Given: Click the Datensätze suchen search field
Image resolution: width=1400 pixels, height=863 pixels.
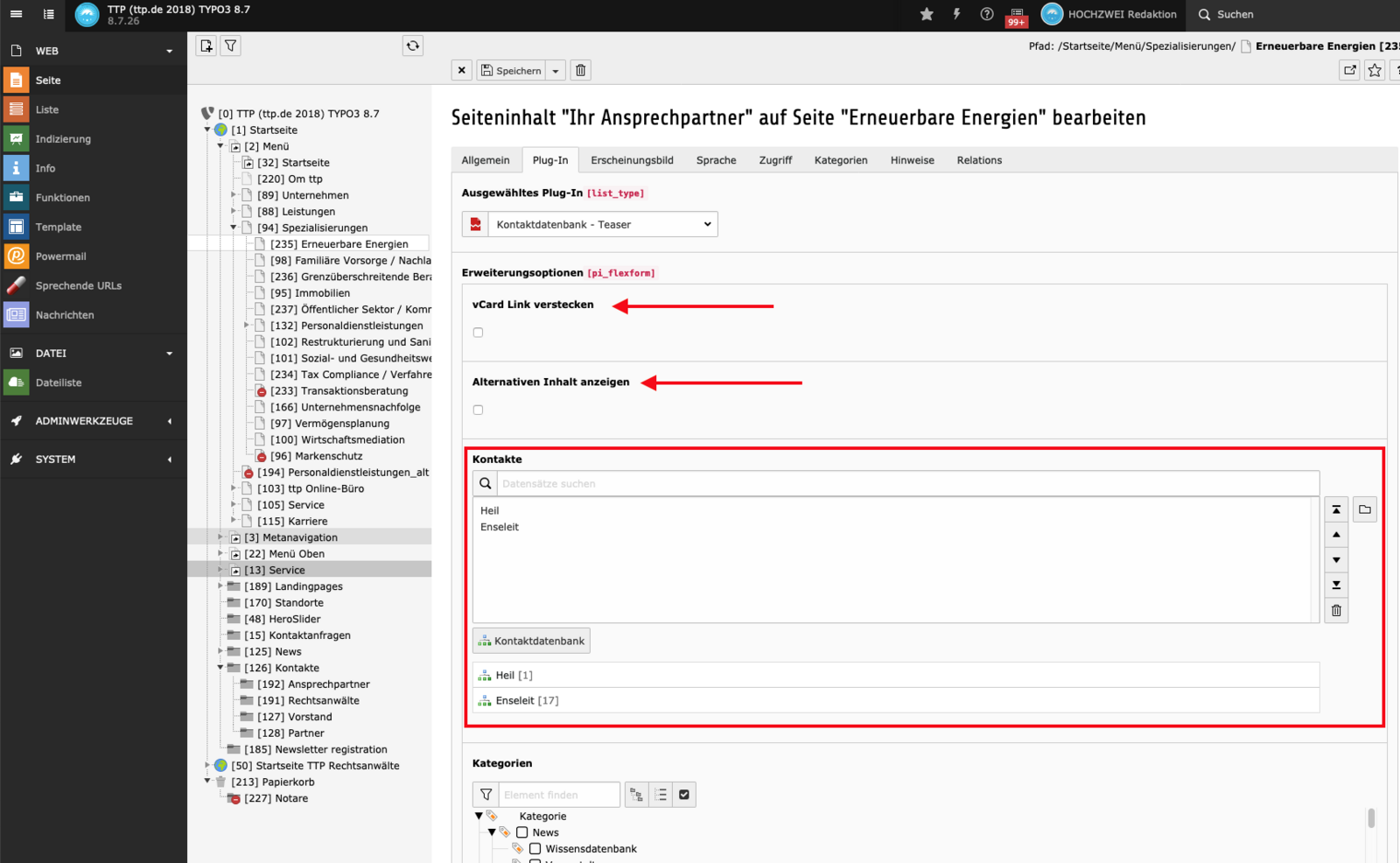Looking at the screenshot, I should point(906,483).
